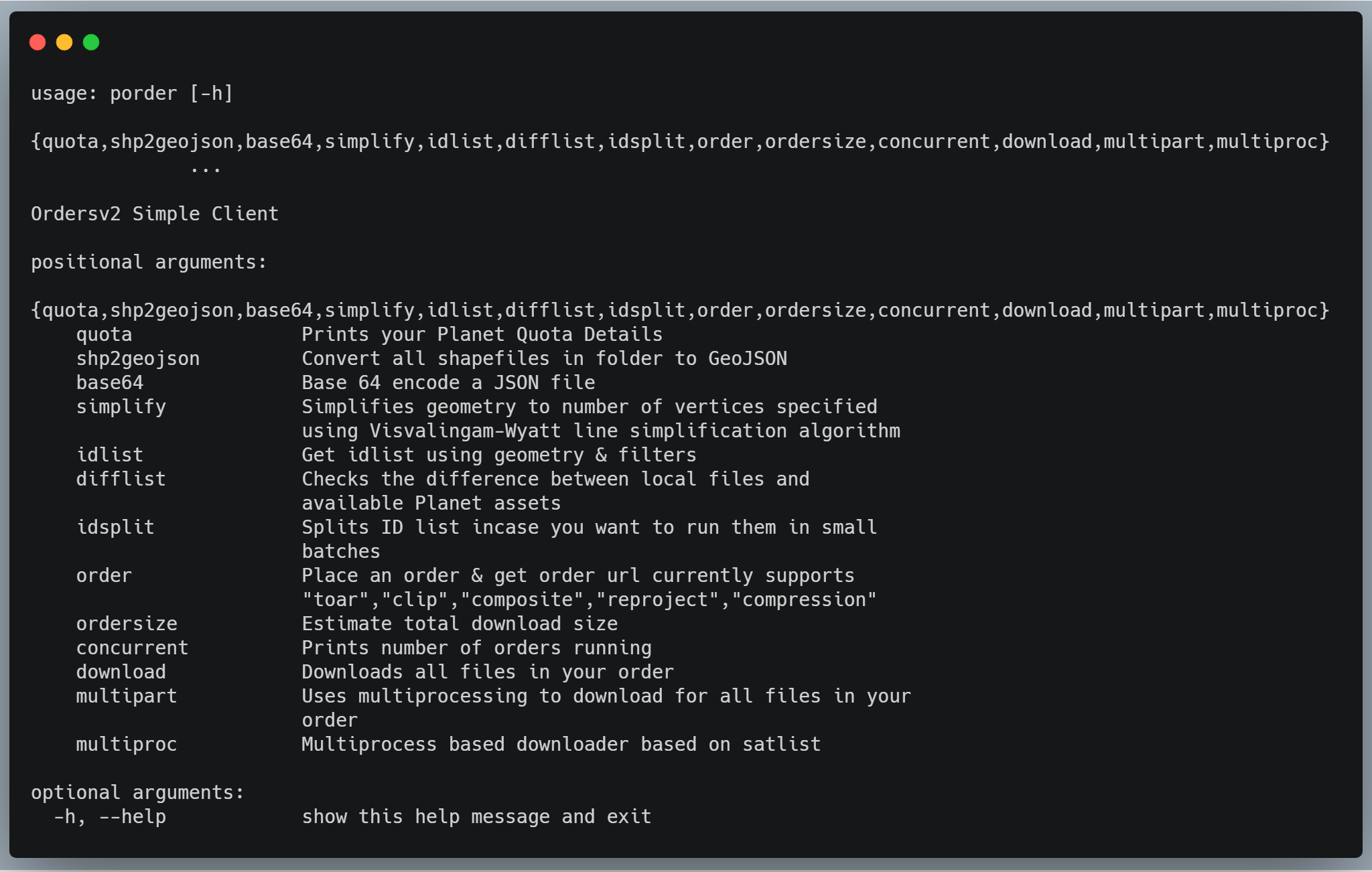This screenshot has height=872, width=1372.
Task: Click the red close traffic light
Action: (38, 42)
